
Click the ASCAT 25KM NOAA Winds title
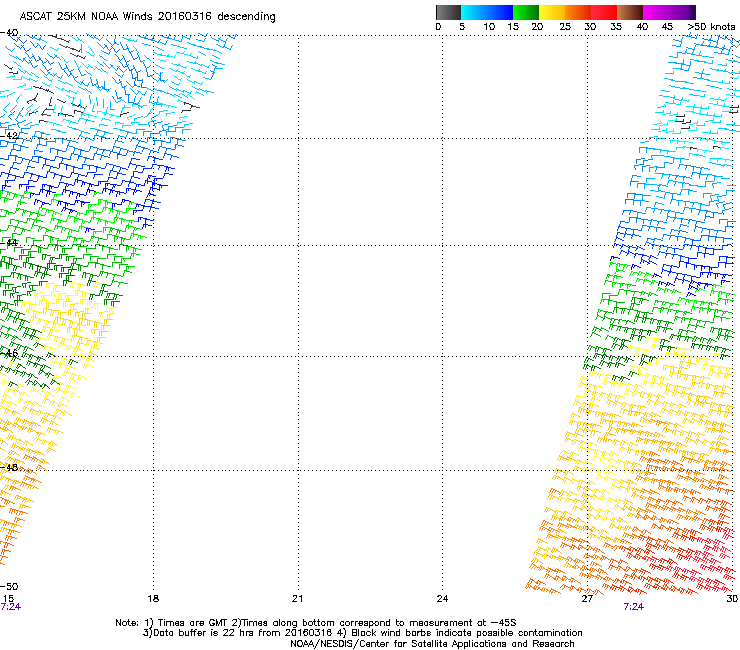147,16
